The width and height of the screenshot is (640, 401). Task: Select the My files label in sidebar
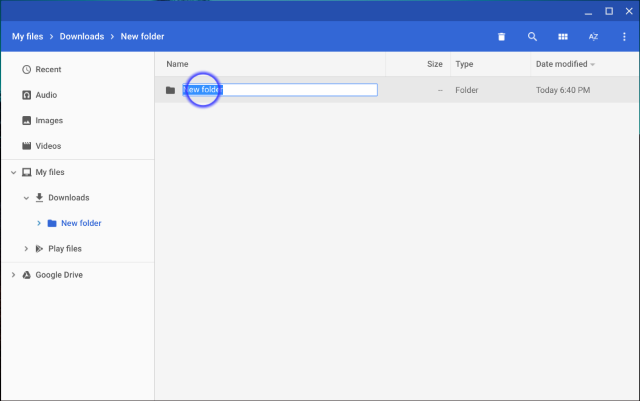pos(50,172)
